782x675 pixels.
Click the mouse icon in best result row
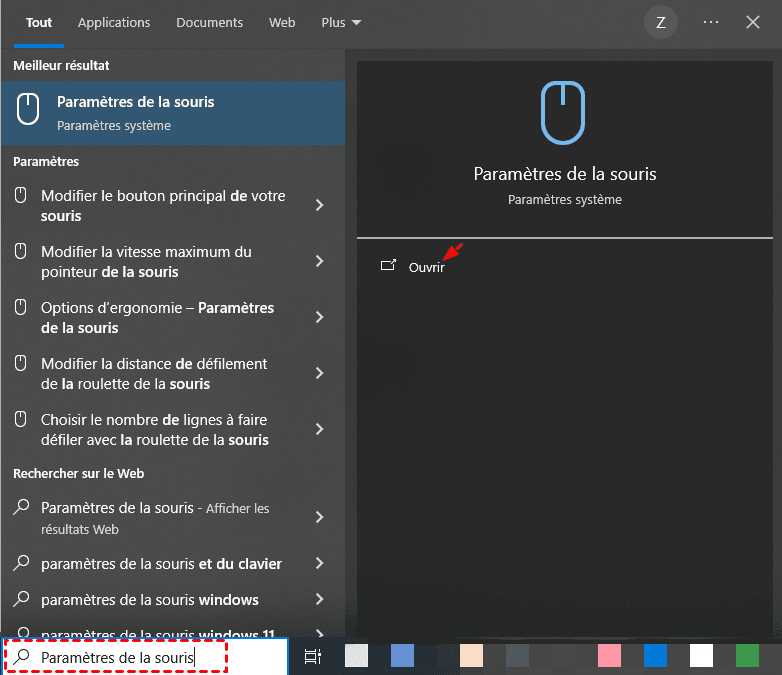click(x=28, y=109)
